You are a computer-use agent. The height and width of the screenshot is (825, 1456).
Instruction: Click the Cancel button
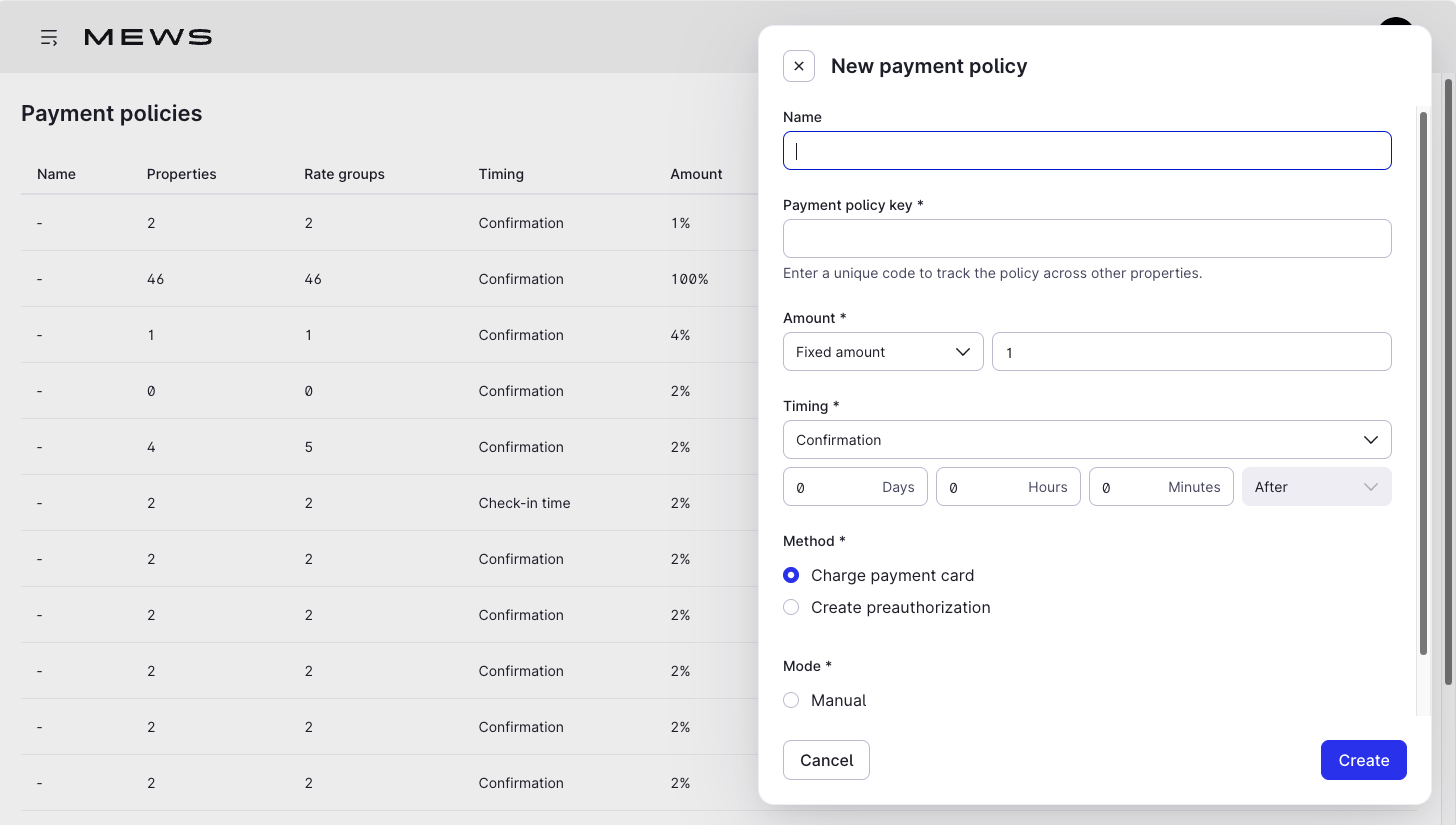[x=826, y=760]
